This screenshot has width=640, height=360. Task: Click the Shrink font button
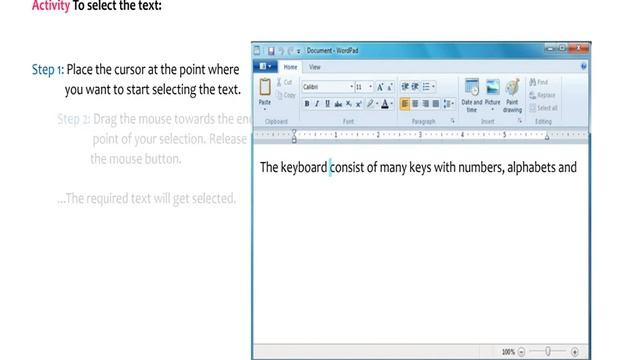(x=390, y=87)
